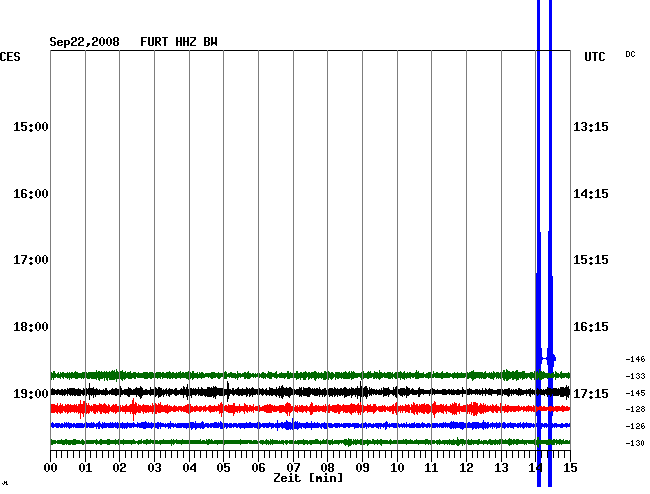Click the 14:15 UTC time label

[591, 194]
